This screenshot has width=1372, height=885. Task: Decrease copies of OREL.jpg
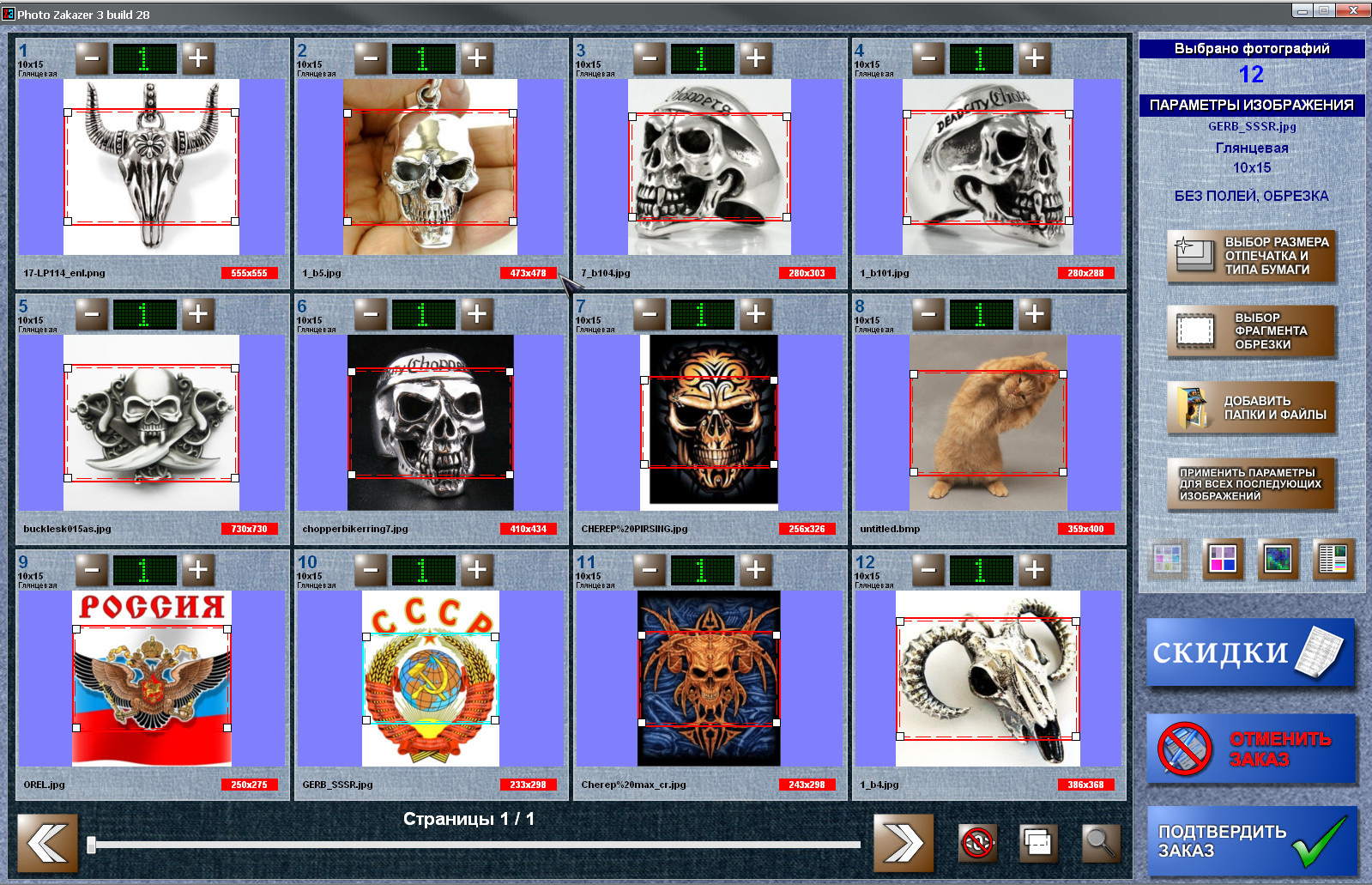tap(92, 570)
